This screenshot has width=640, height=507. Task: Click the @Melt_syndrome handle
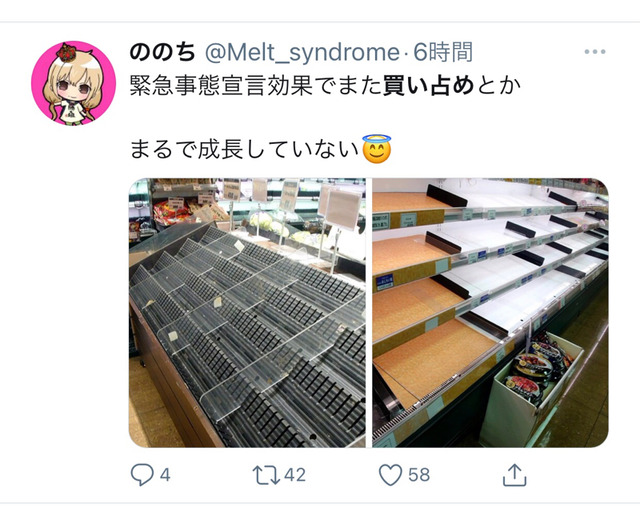(x=302, y=53)
